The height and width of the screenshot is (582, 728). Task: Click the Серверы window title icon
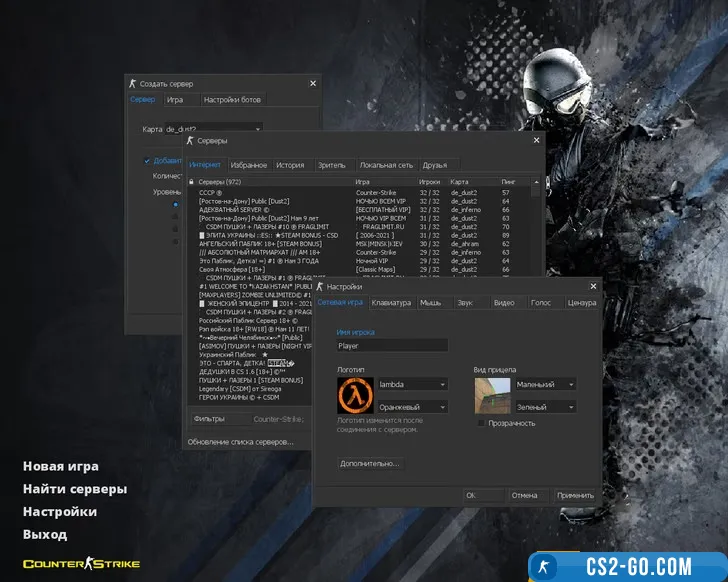(190, 141)
